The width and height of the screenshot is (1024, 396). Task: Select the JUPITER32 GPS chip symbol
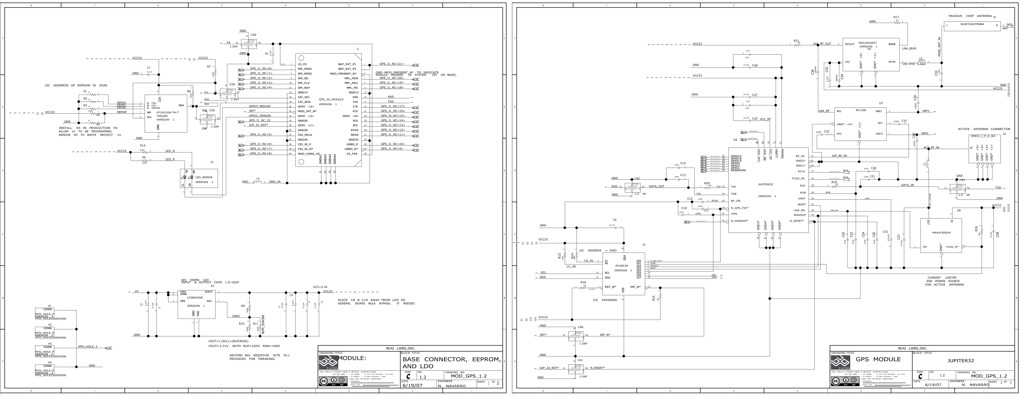[x=768, y=190]
